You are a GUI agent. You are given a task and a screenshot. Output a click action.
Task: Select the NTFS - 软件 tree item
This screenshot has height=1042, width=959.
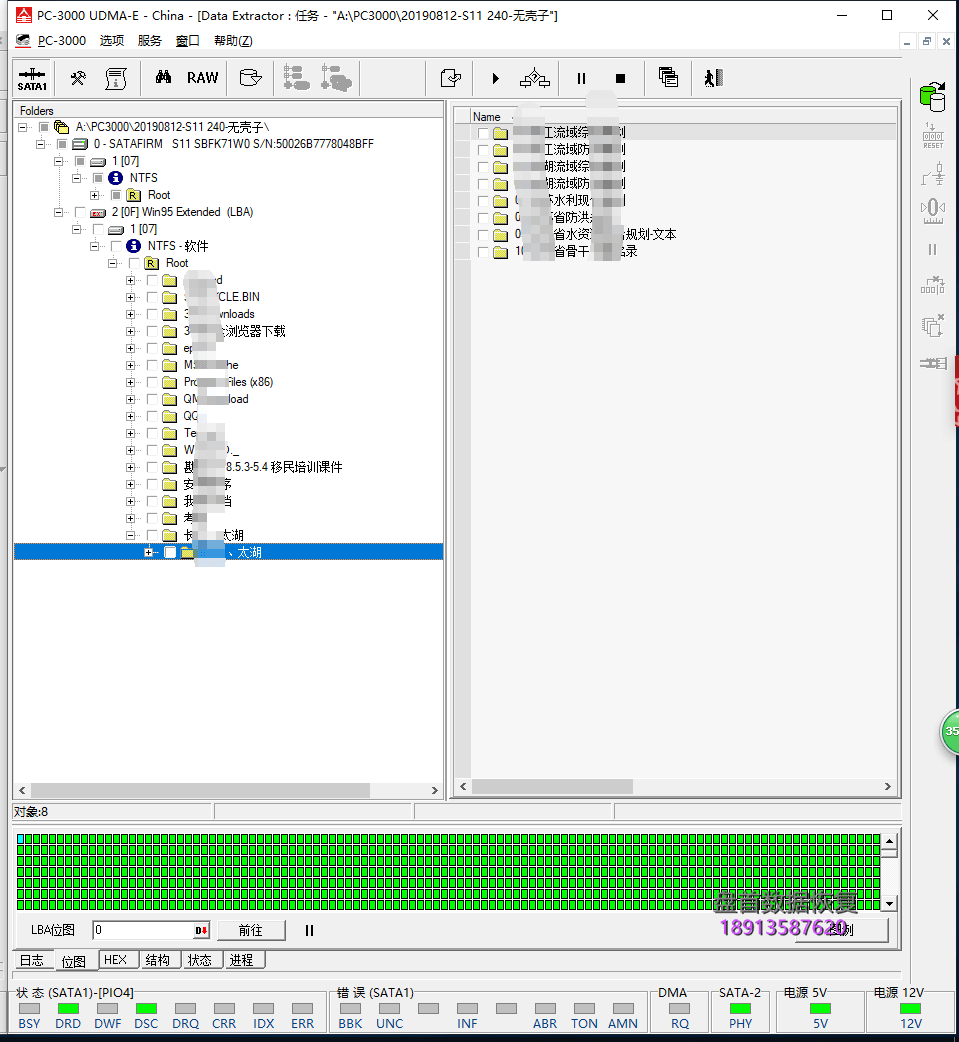[177, 246]
